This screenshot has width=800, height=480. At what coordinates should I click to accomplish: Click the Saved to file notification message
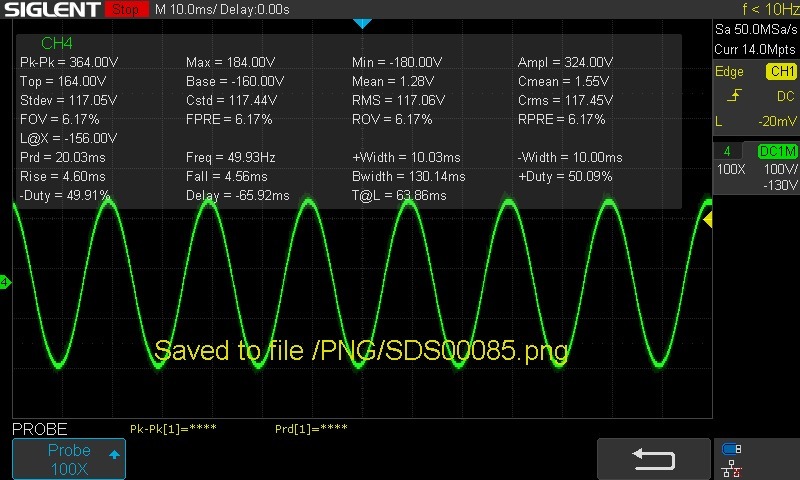[x=361, y=351]
